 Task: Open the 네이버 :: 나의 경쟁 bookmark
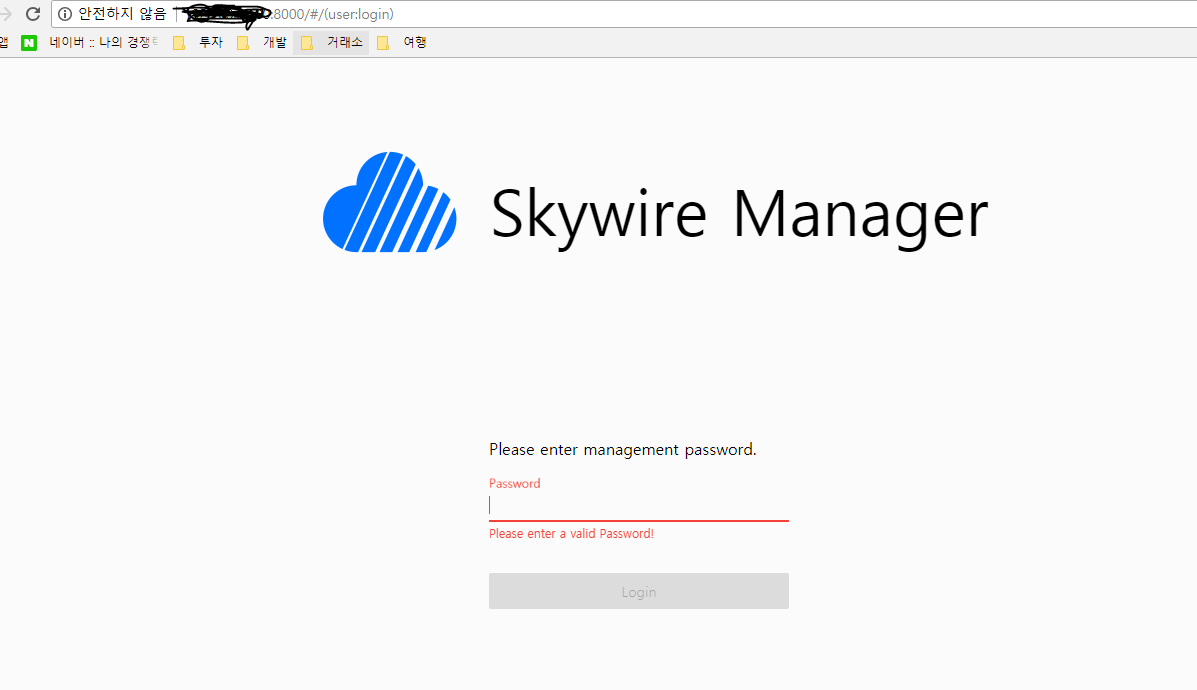[x=103, y=42]
